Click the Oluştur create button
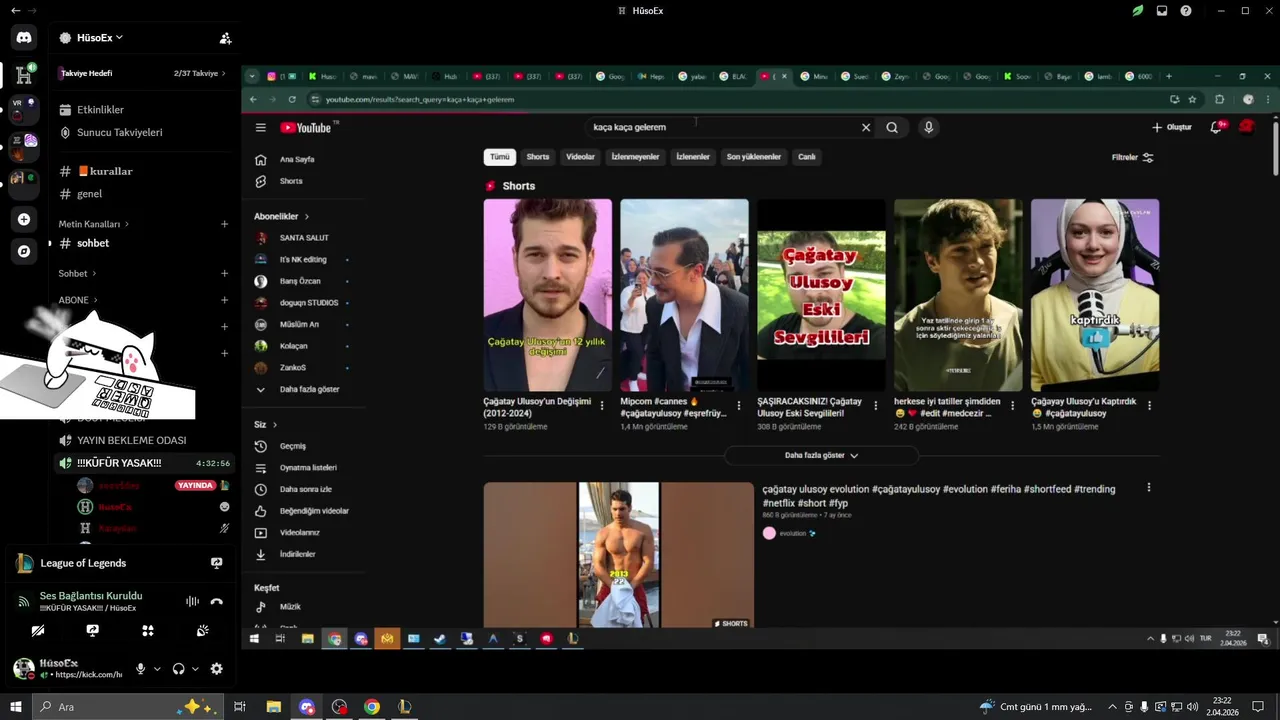Viewport: 1280px width, 720px height. (x=1172, y=127)
